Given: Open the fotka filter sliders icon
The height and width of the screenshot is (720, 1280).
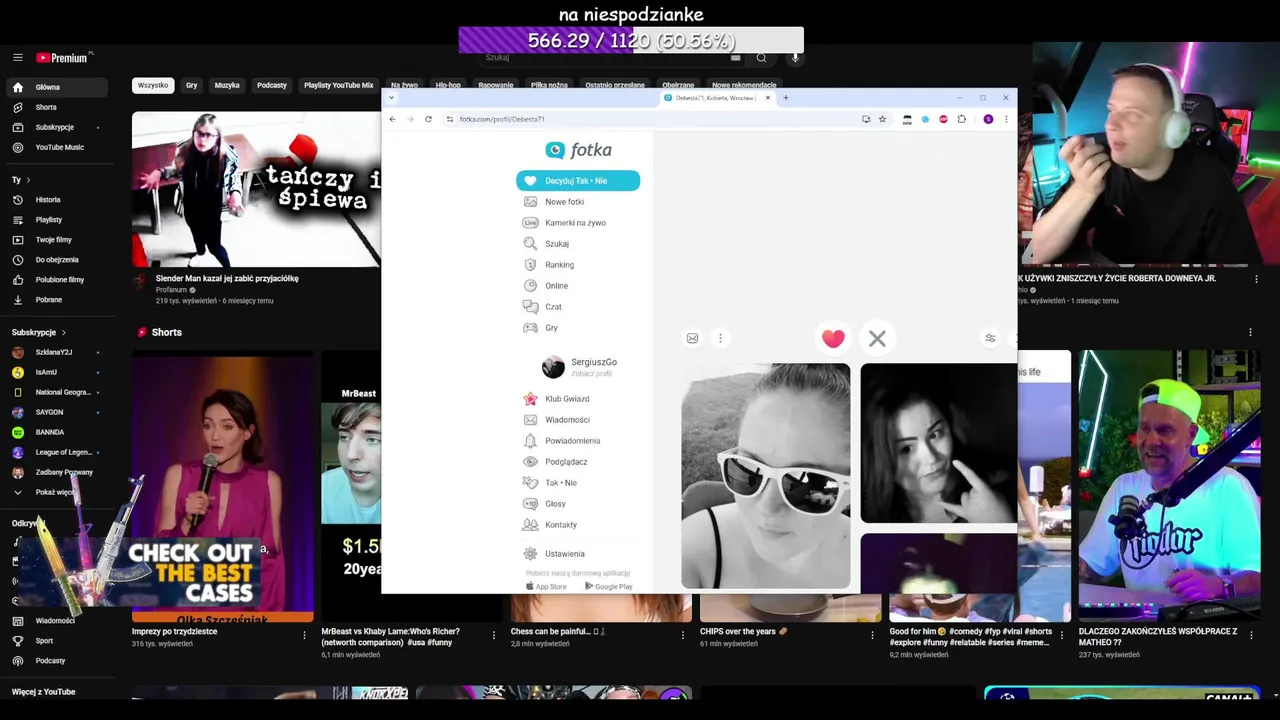Looking at the screenshot, I should (x=990, y=338).
